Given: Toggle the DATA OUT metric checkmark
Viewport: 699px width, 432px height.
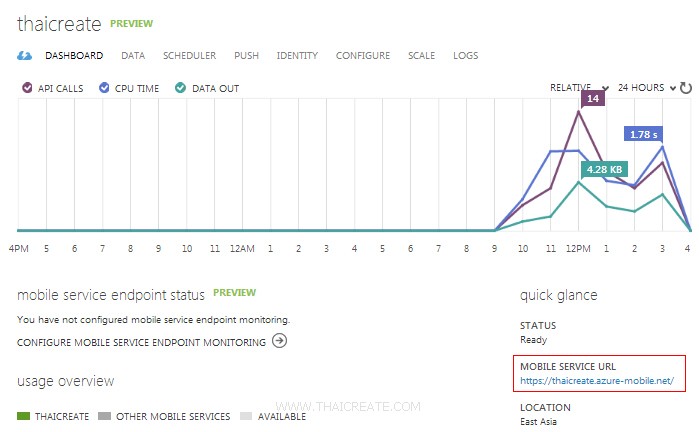Looking at the screenshot, I should [180, 88].
